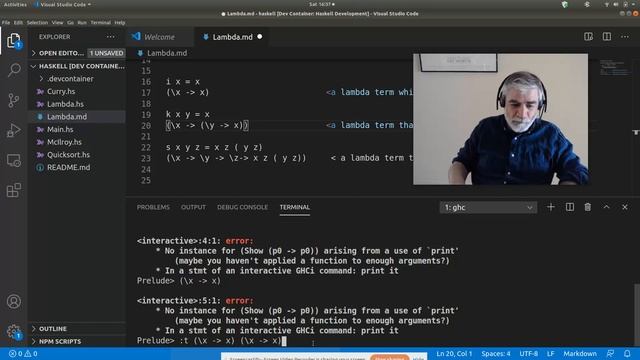The height and width of the screenshot is (360, 640).
Task: Open Extensions view
Action: tap(13, 190)
